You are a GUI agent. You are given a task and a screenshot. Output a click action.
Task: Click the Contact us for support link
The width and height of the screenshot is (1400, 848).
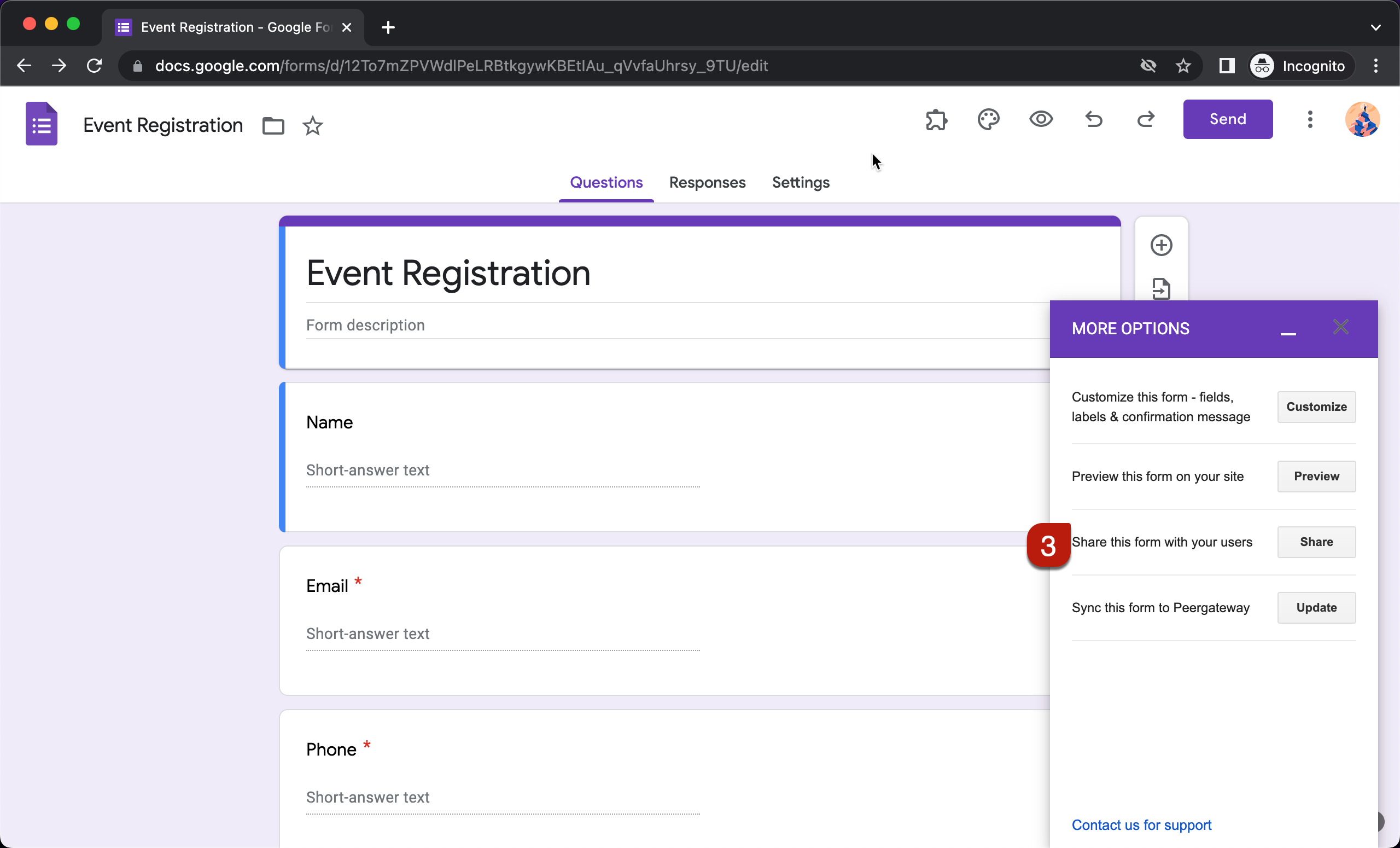[x=1142, y=825]
